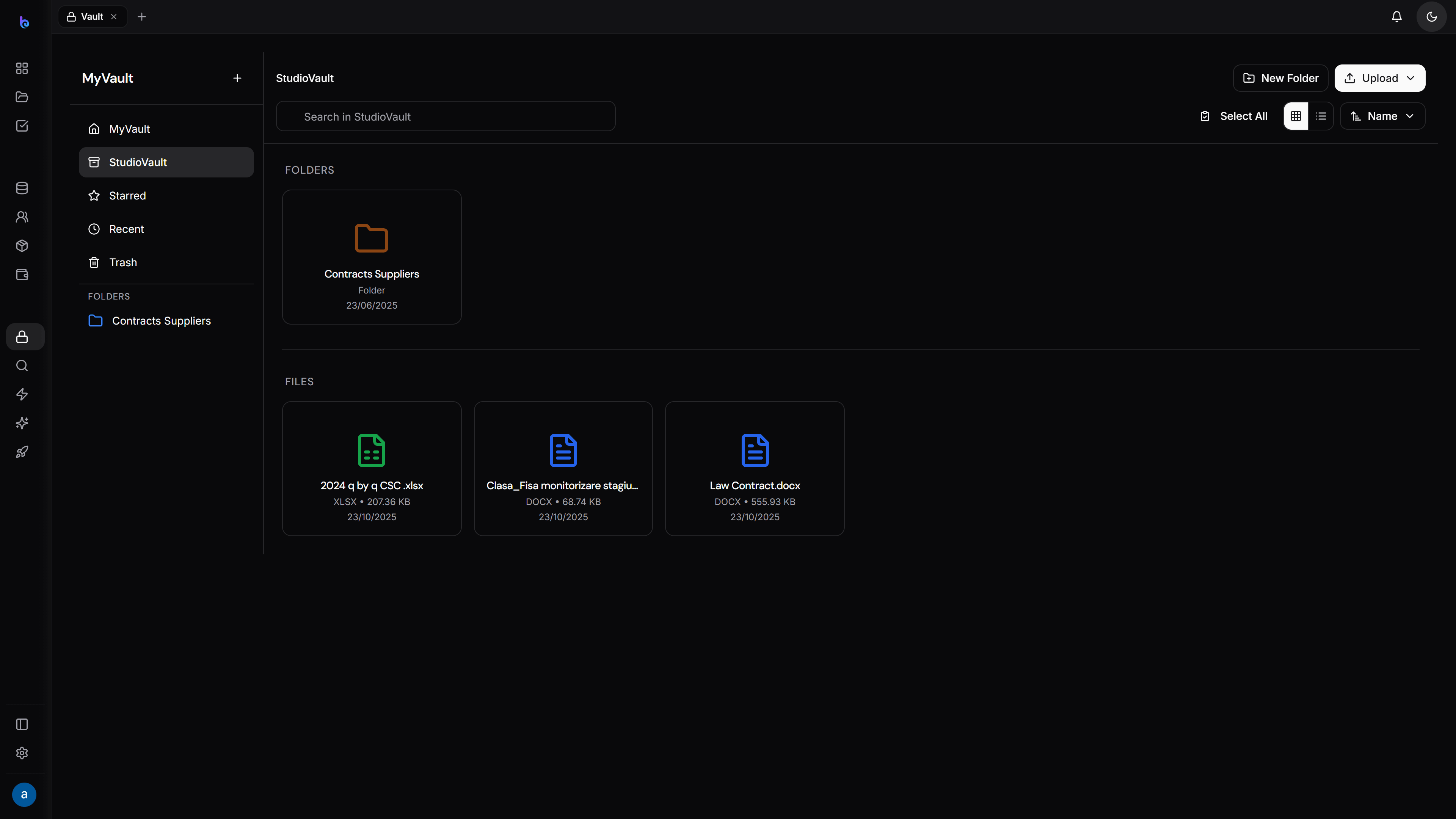
Task: Click the app logo at top left
Action: tap(24, 22)
